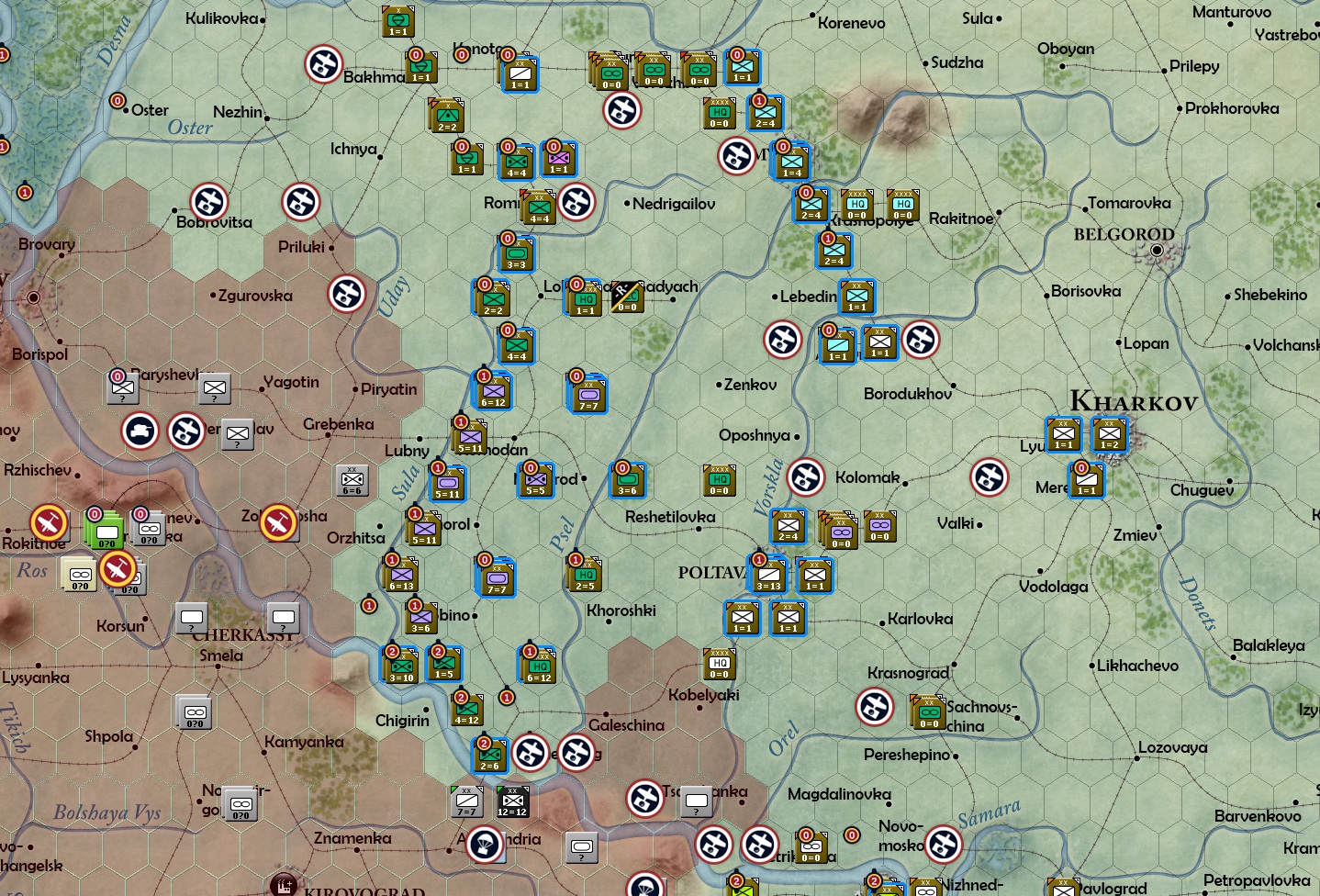
Task: Click the Belgorod city marker
Action: pos(1157,250)
